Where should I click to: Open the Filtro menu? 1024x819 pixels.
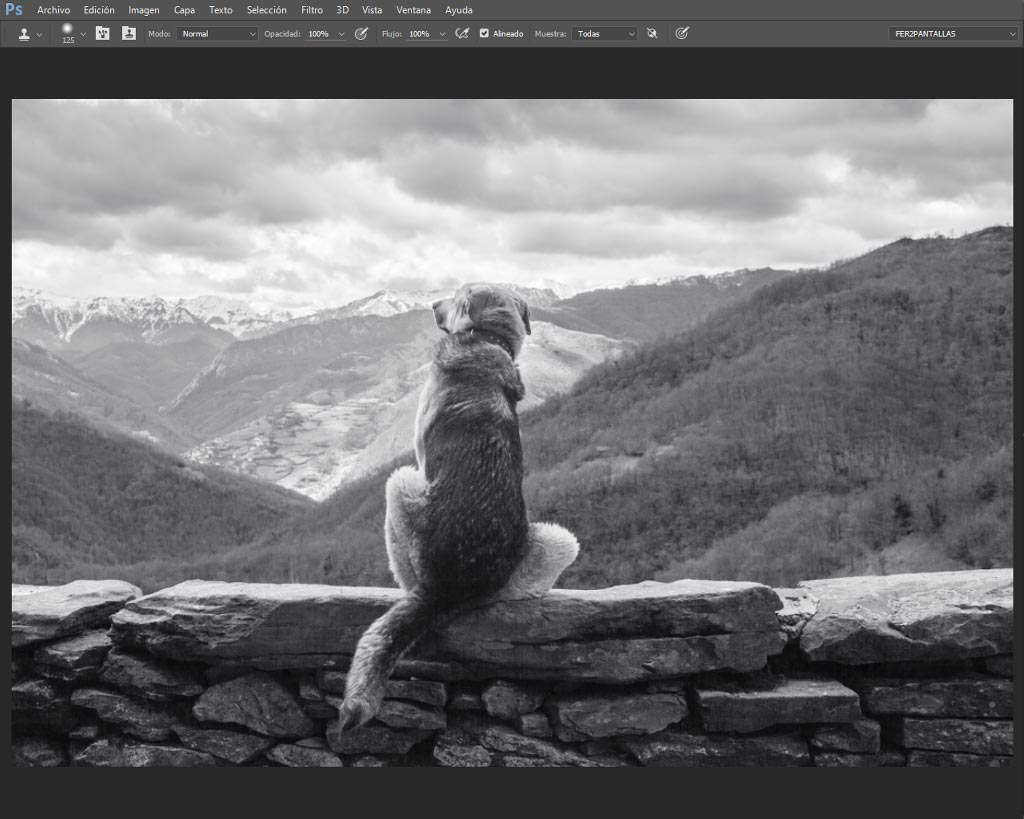(312, 10)
